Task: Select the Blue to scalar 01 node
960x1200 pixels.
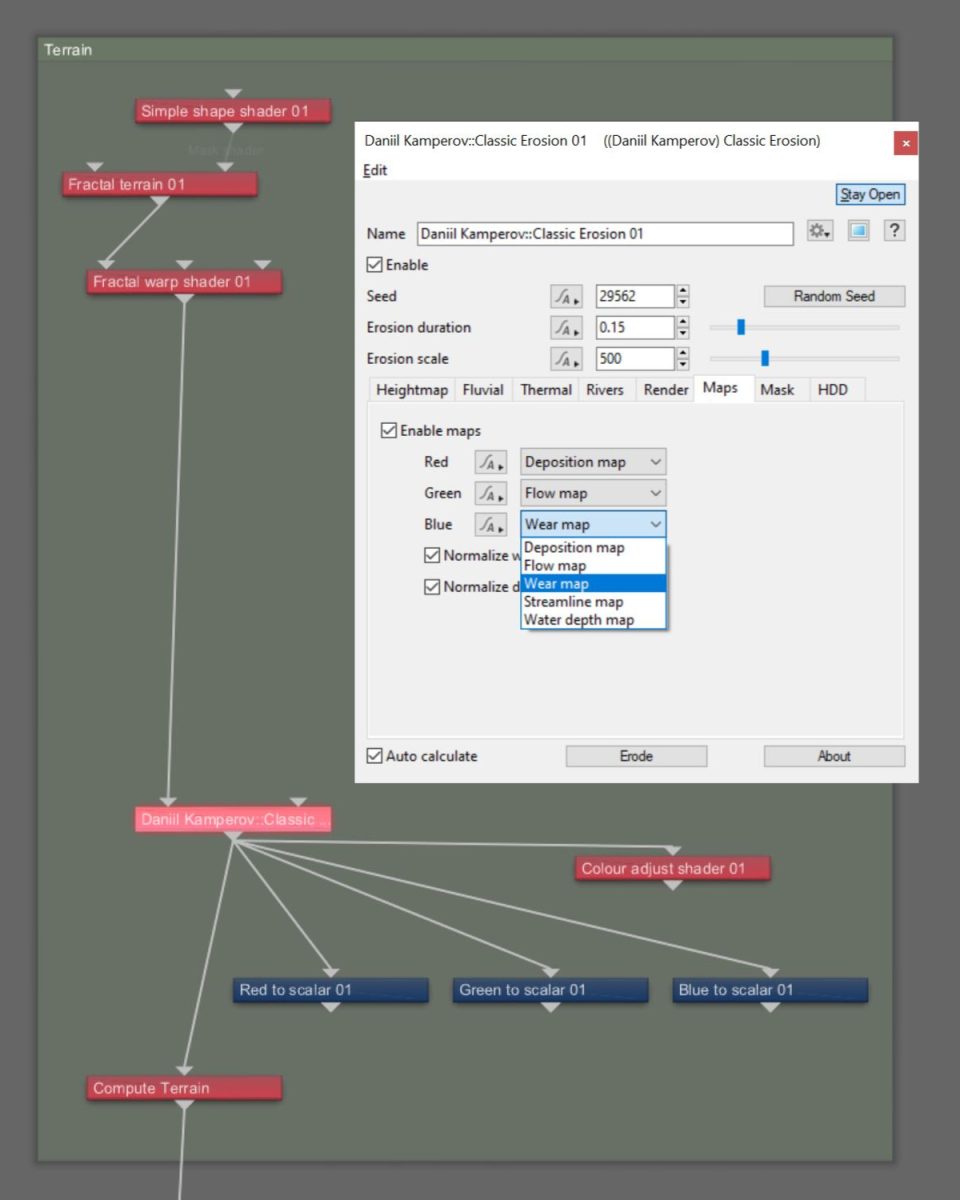Action: point(770,990)
